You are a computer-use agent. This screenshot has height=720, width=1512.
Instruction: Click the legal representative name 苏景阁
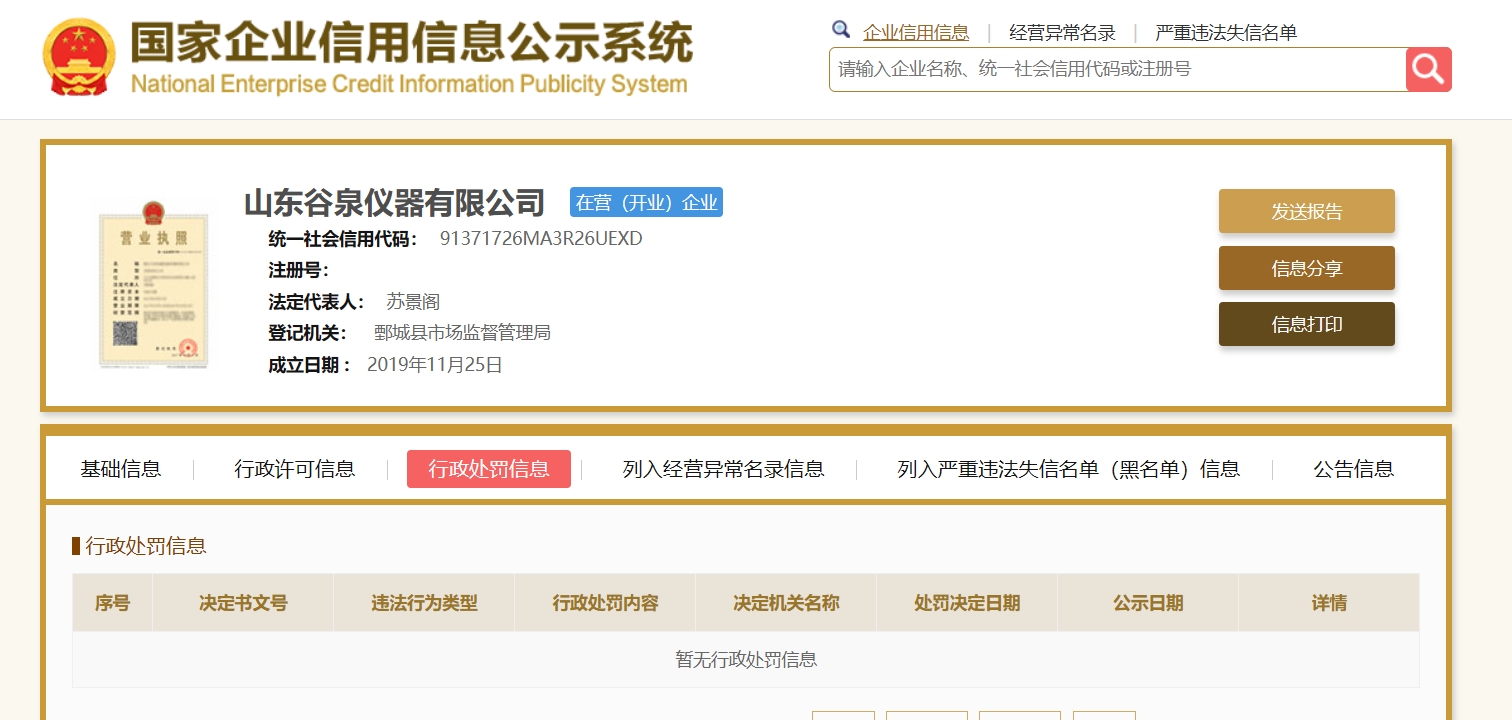(413, 302)
